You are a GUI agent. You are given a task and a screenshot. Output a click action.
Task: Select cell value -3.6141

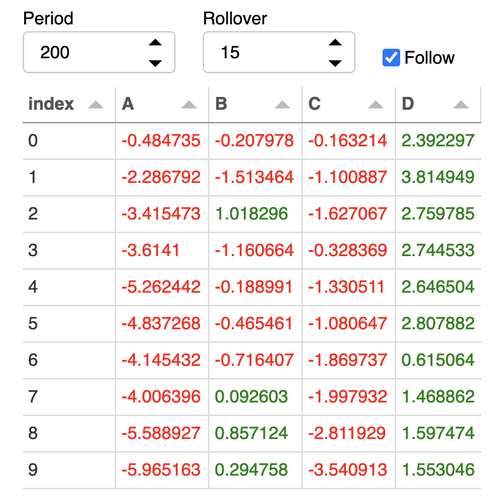click(151, 250)
